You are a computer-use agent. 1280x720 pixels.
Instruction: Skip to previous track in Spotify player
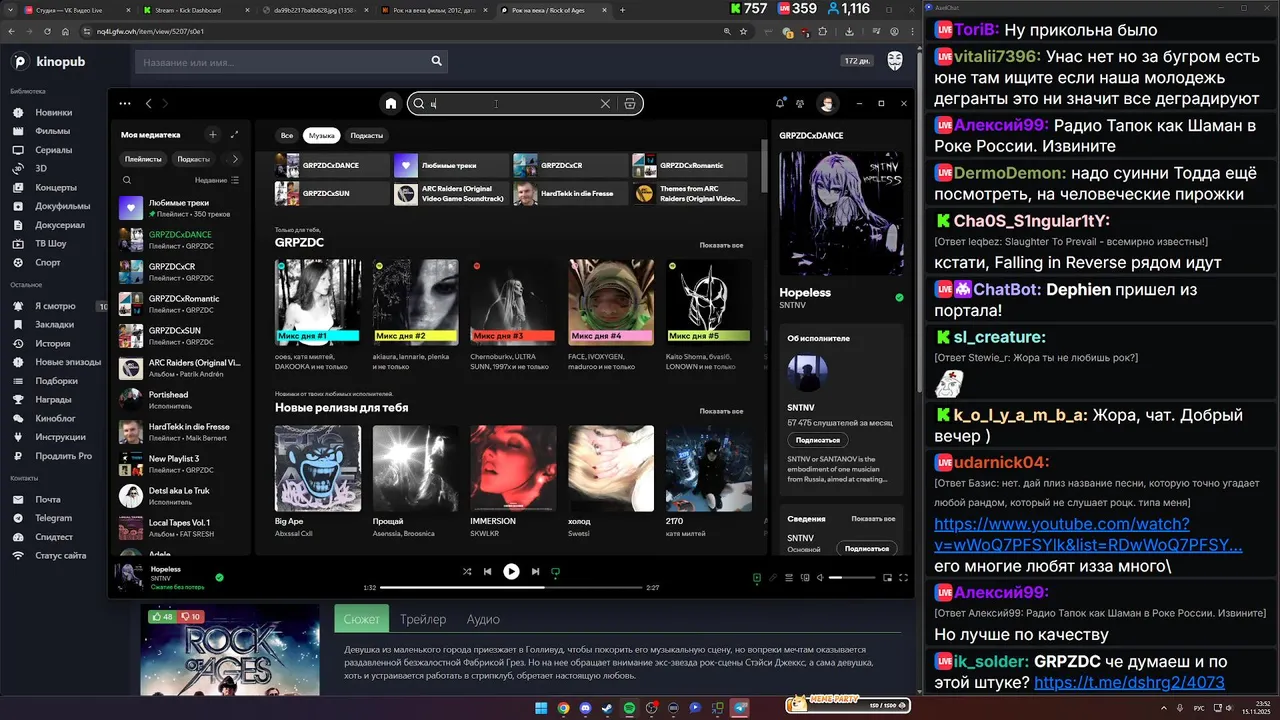click(488, 571)
